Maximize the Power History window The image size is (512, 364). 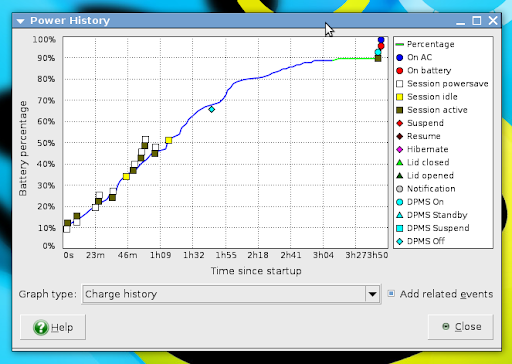click(x=477, y=21)
